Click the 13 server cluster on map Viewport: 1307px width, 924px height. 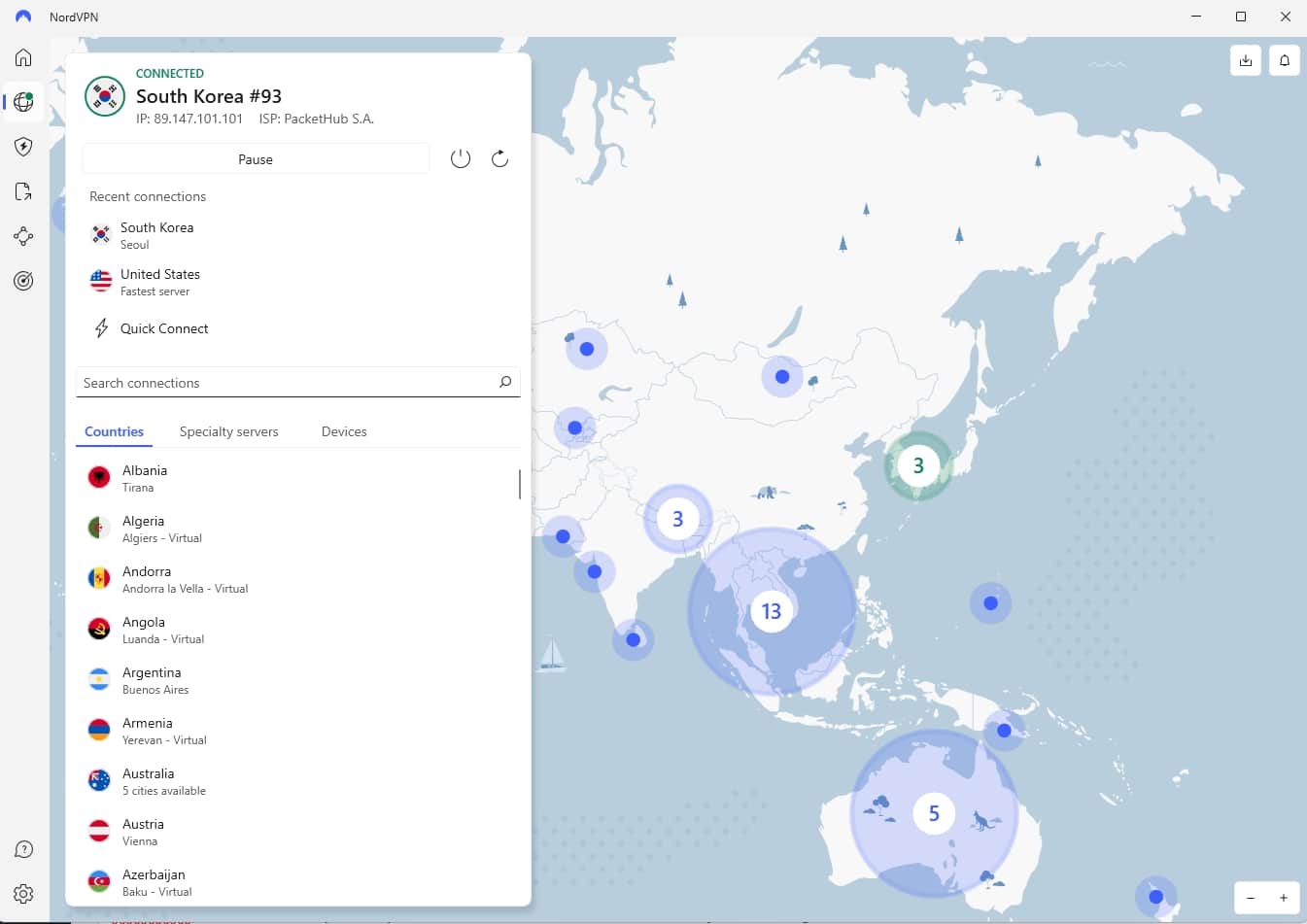tap(772, 611)
